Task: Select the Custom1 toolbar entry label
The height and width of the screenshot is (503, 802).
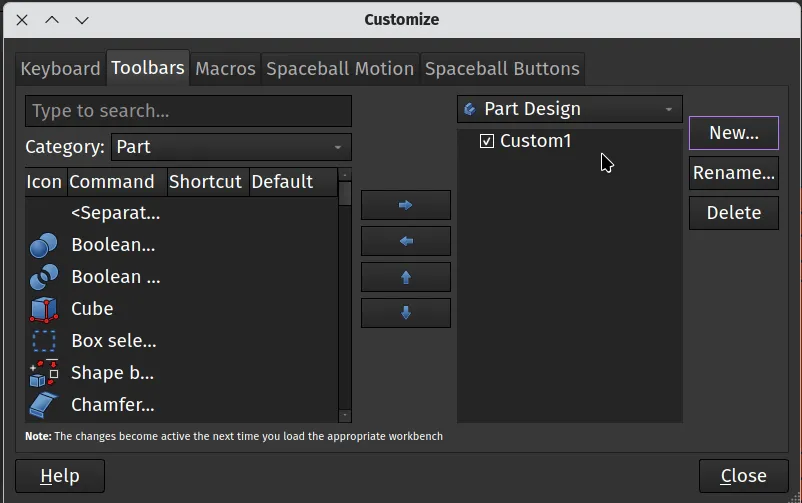Action: (x=536, y=141)
